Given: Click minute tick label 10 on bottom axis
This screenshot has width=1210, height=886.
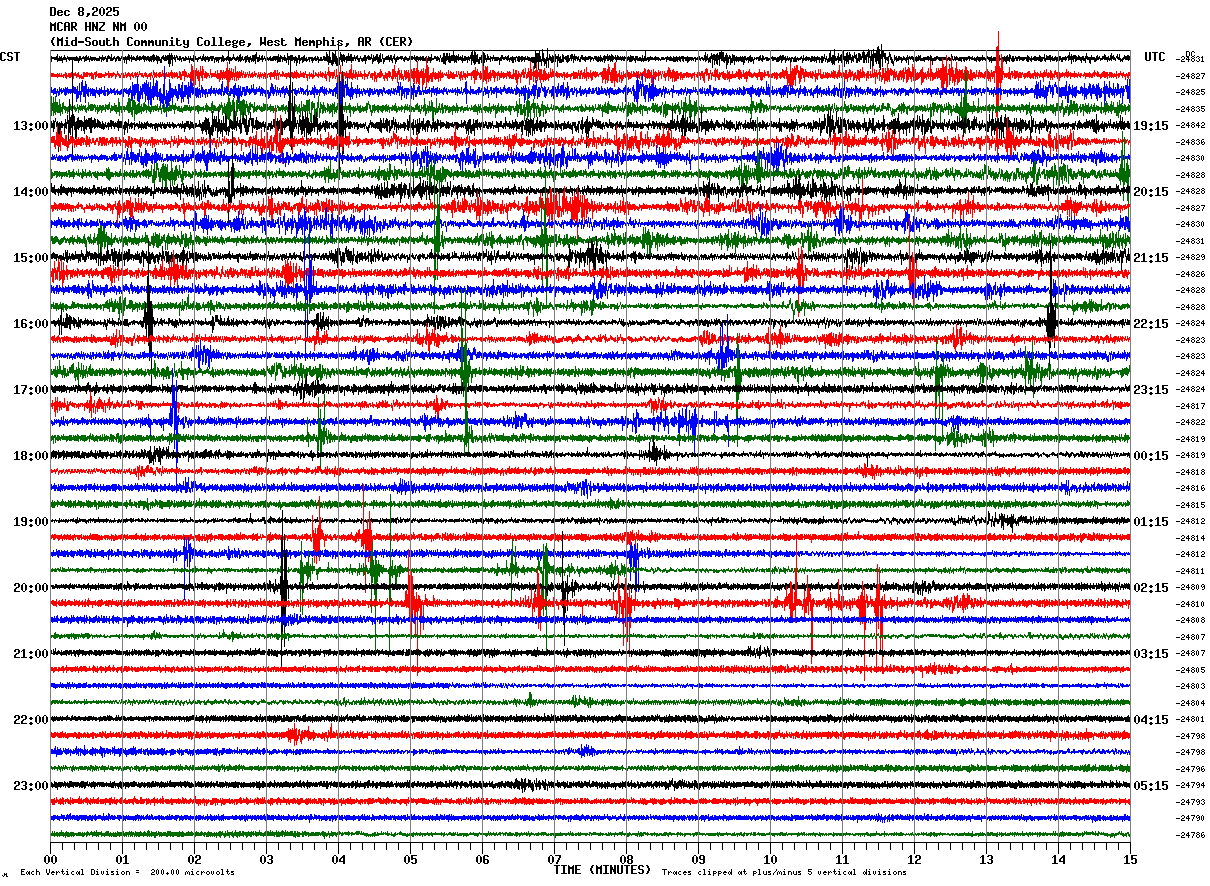Looking at the screenshot, I should (x=770, y=858).
